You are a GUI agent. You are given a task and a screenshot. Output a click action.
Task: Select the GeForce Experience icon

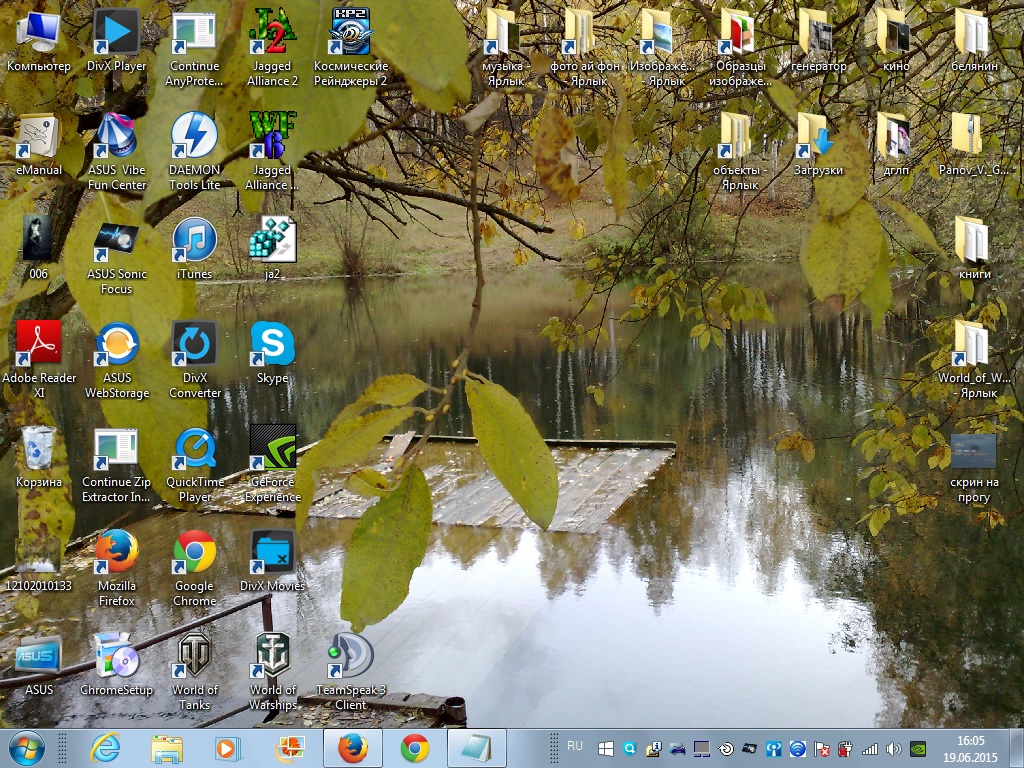[x=272, y=449]
